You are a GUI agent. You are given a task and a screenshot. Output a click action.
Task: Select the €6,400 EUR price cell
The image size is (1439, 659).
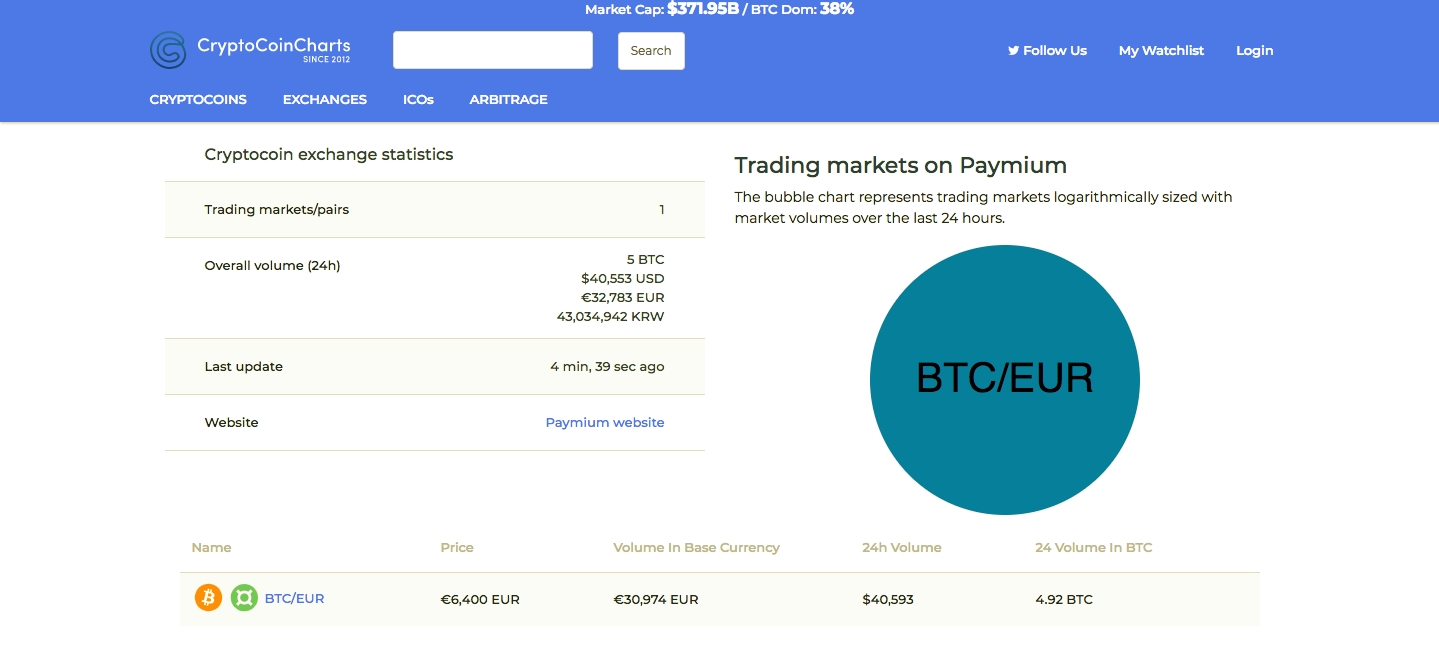[x=480, y=599]
